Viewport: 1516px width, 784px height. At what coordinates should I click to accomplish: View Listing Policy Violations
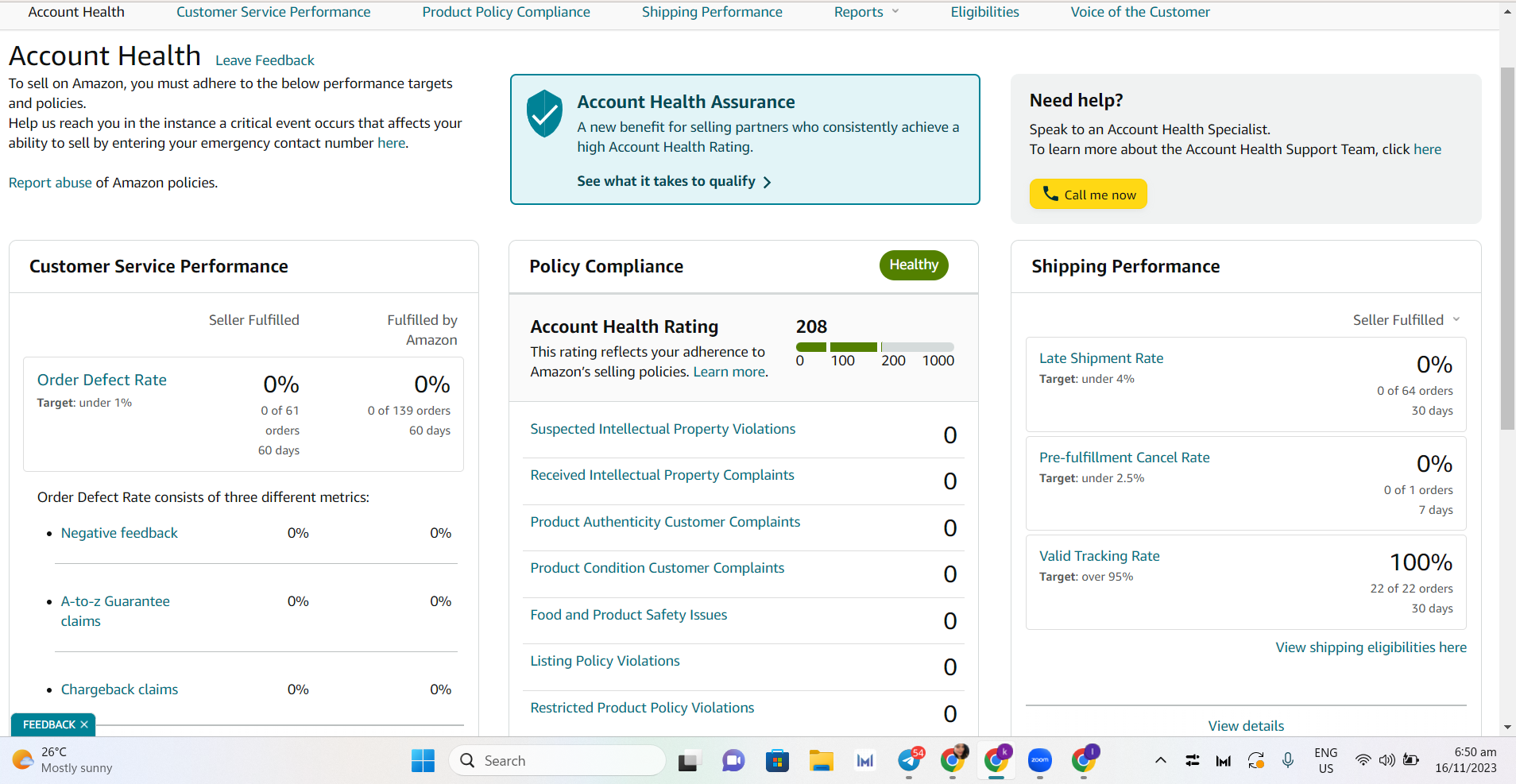(x=605, y=661)
